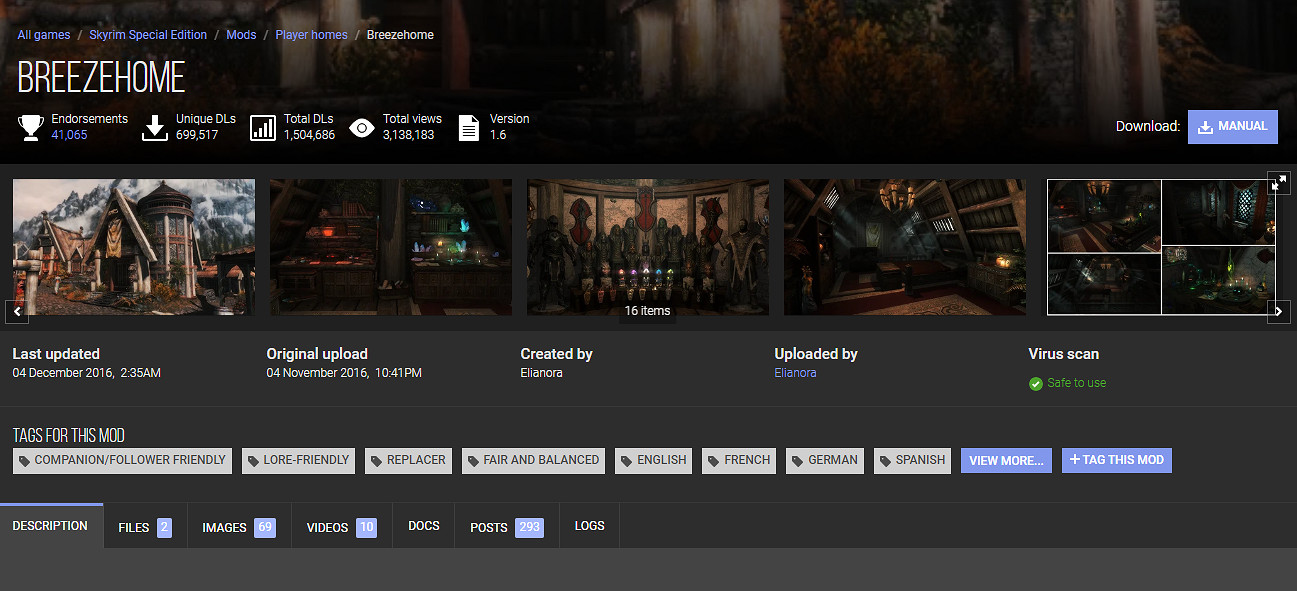Click the Tag This Mod button

pyautogui.click(x=1116, y=460)
